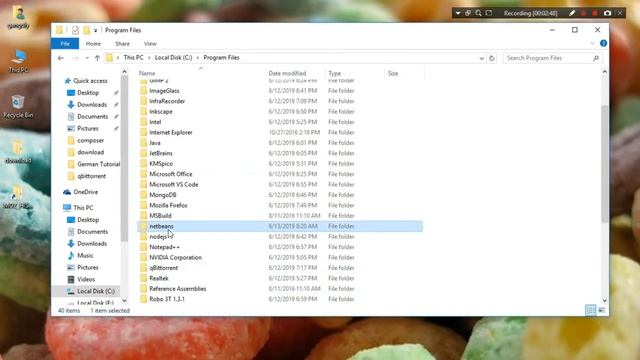This screenshot has height=360, width=640.
Task: Open pinned Desktop under Quick access
Action: [88, 93]
